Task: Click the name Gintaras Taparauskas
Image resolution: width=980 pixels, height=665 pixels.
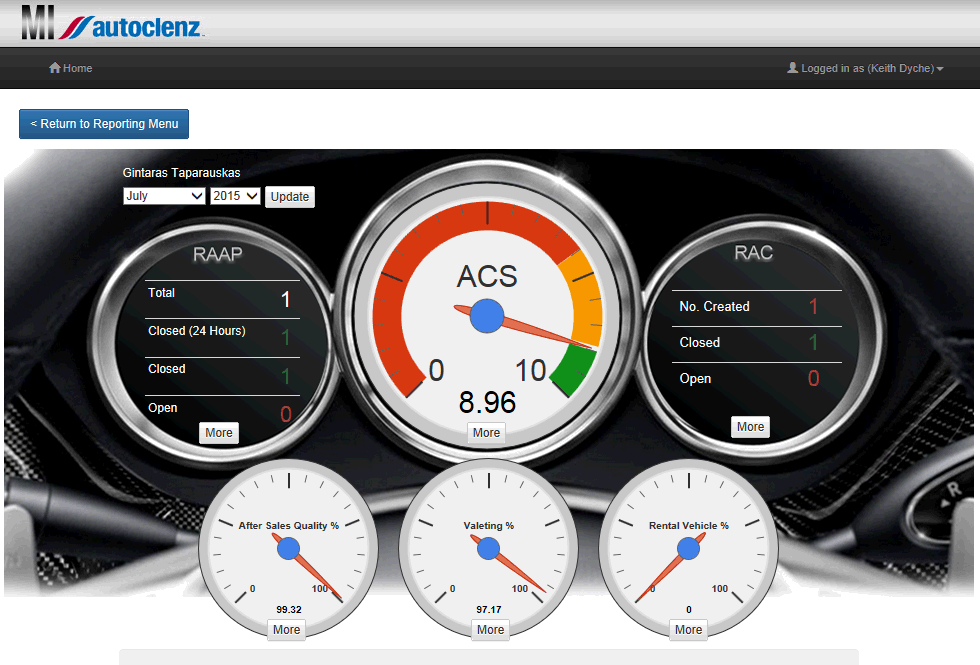Action: pos(181,172)
